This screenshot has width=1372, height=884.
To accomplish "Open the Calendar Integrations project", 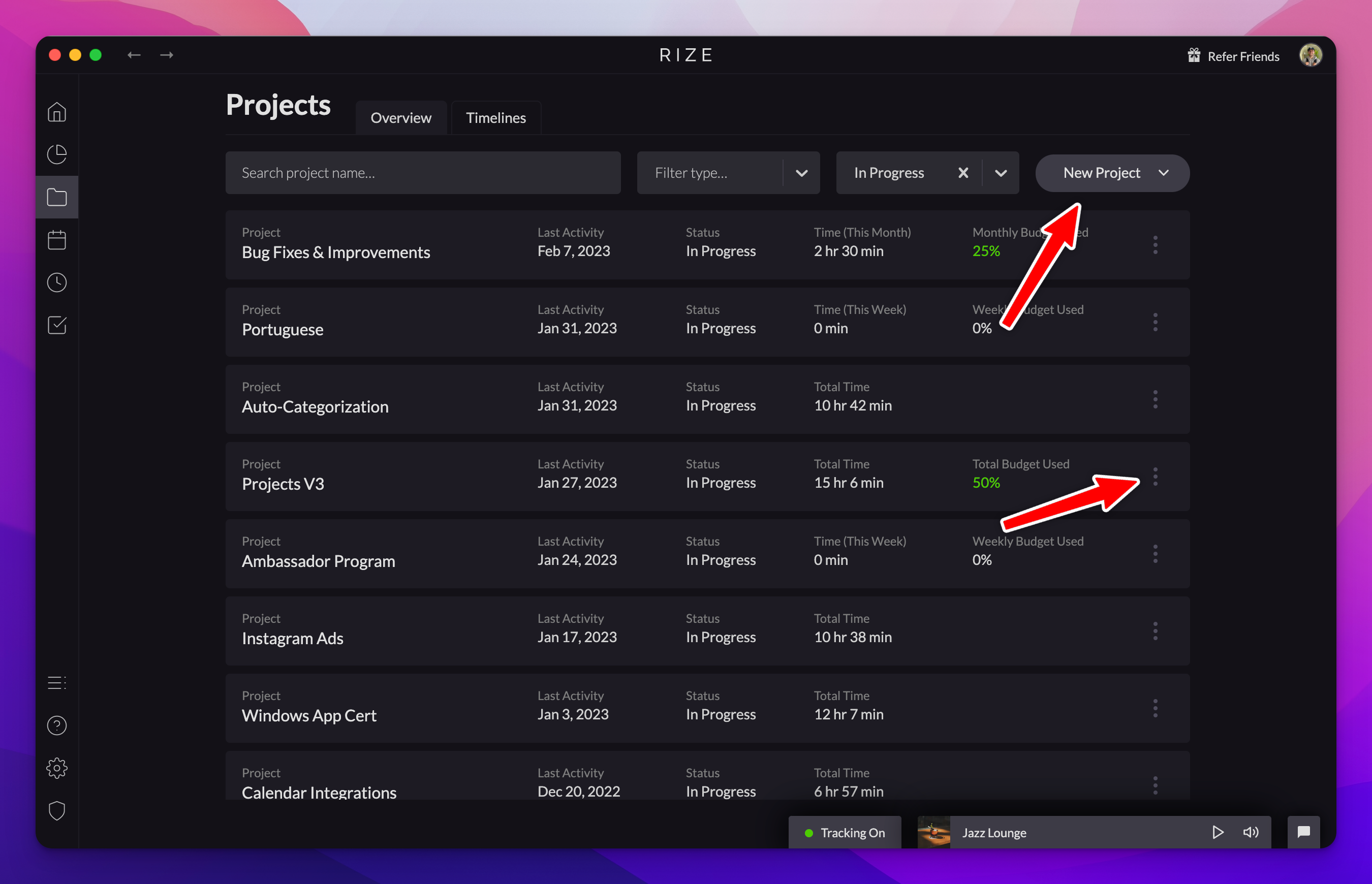I will [x=319, y=793].
